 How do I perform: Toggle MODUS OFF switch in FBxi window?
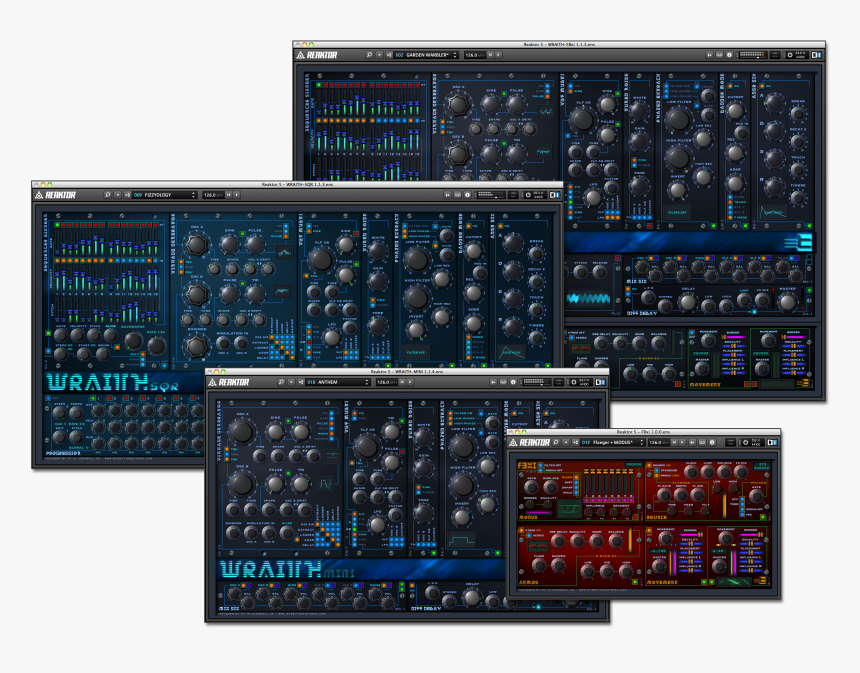coord(540,470)
